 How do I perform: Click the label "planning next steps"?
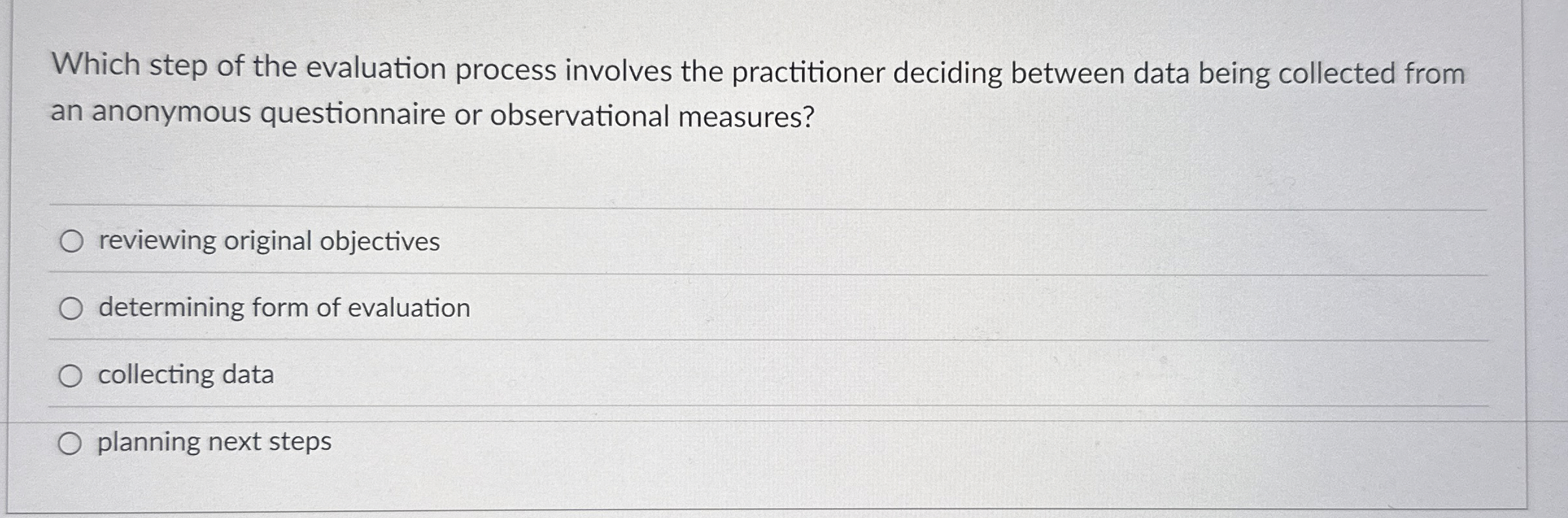(x=213, y=442)
